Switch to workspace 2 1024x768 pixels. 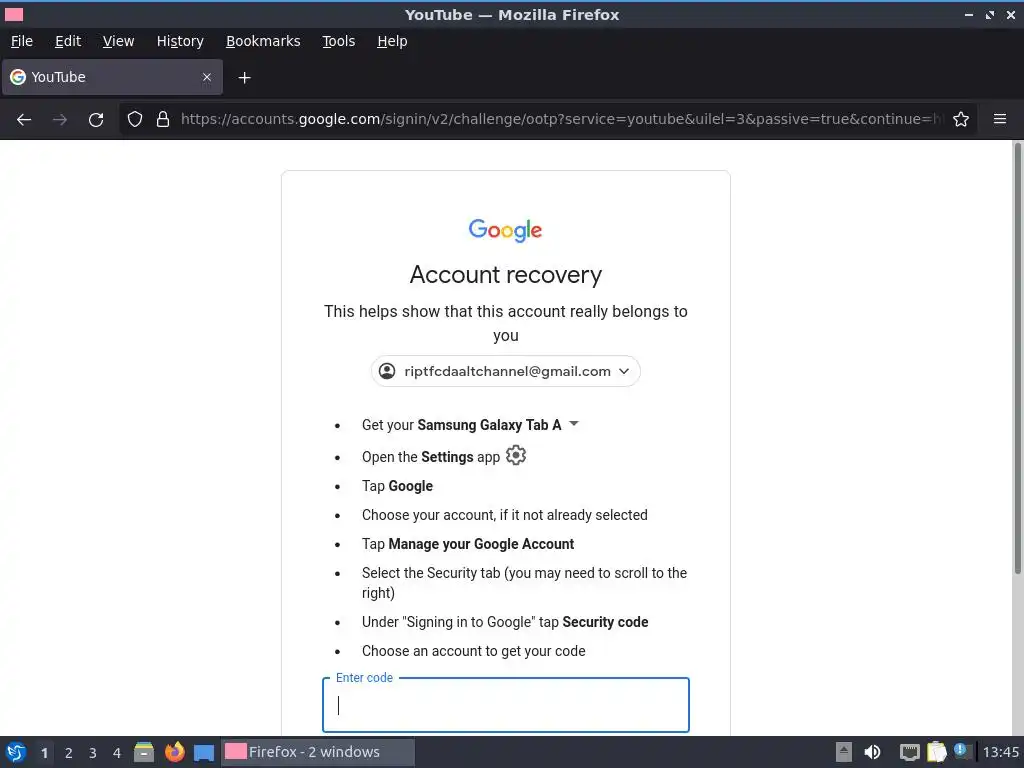[x=69, y=752]
